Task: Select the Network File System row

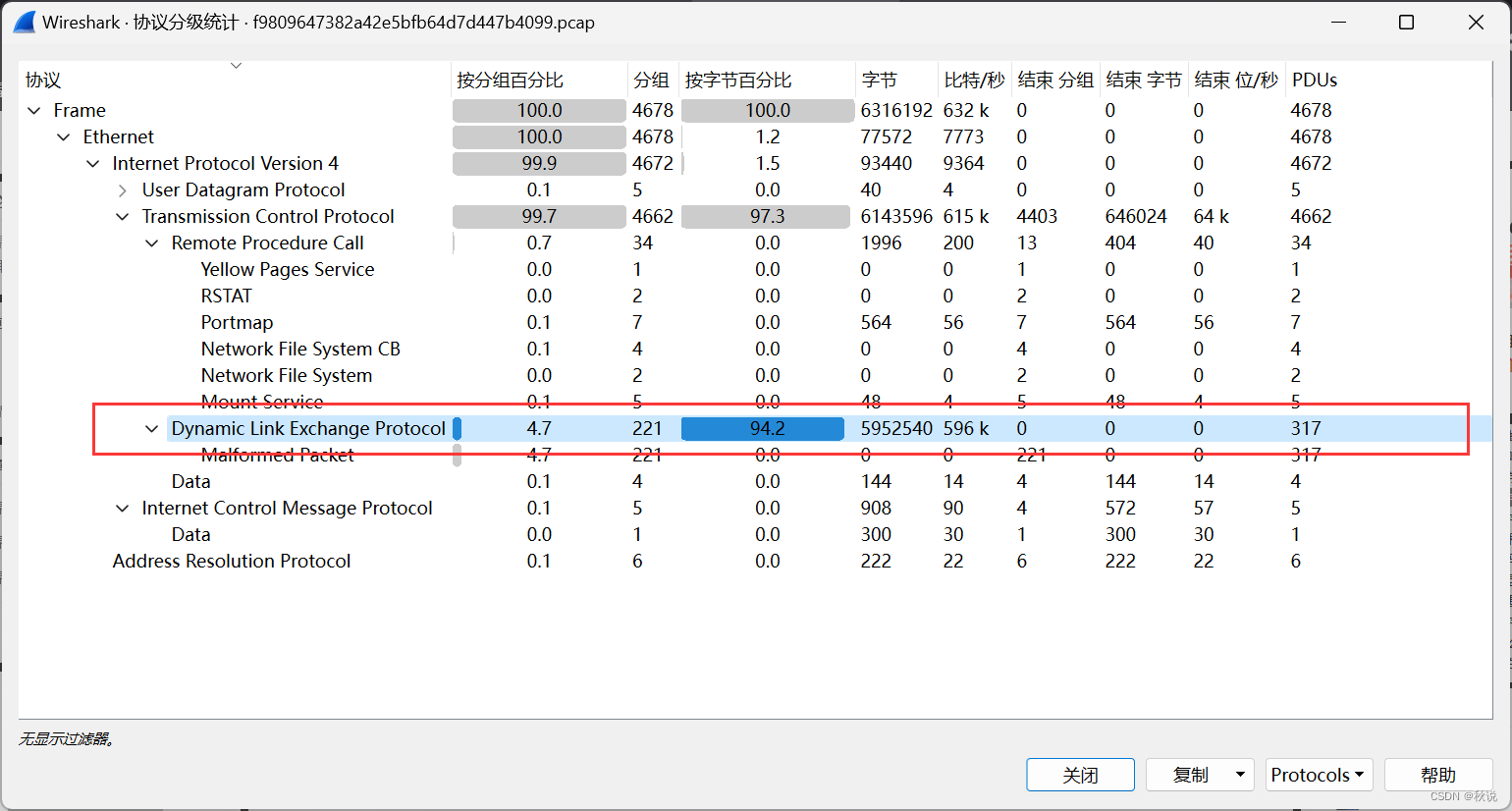Action: coord(755,376)
